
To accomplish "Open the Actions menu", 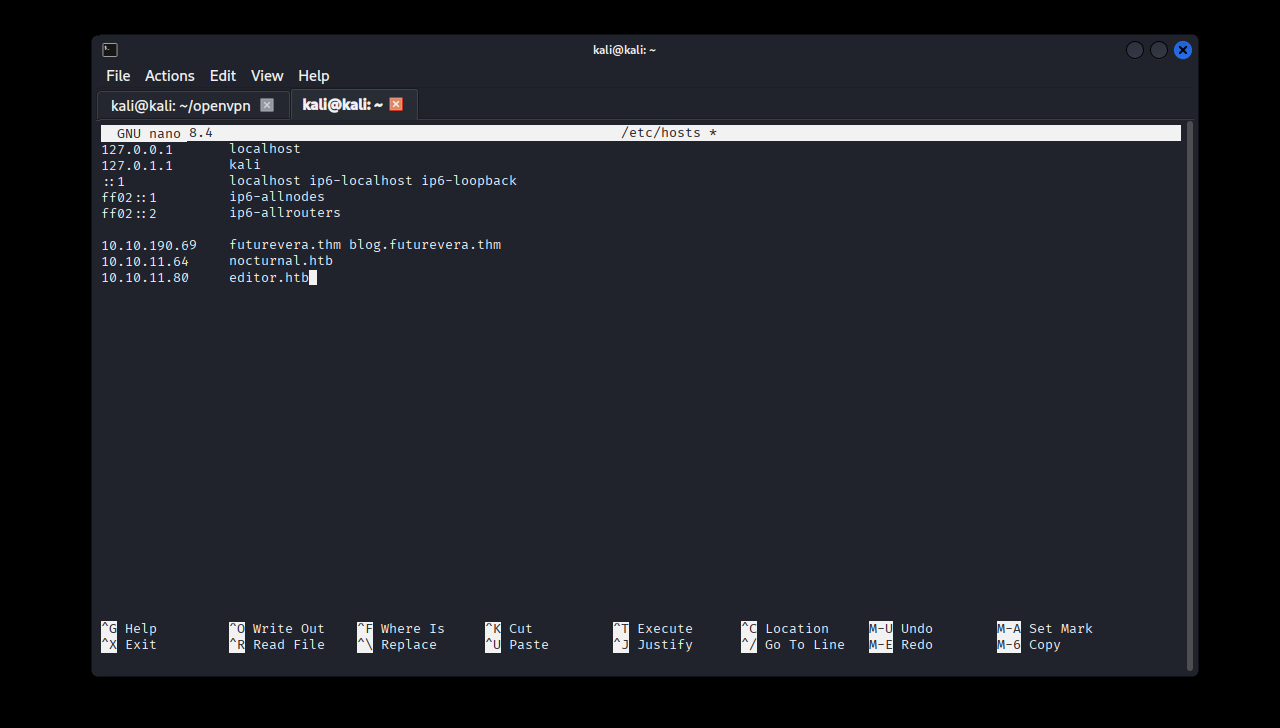I will point(169,76).
